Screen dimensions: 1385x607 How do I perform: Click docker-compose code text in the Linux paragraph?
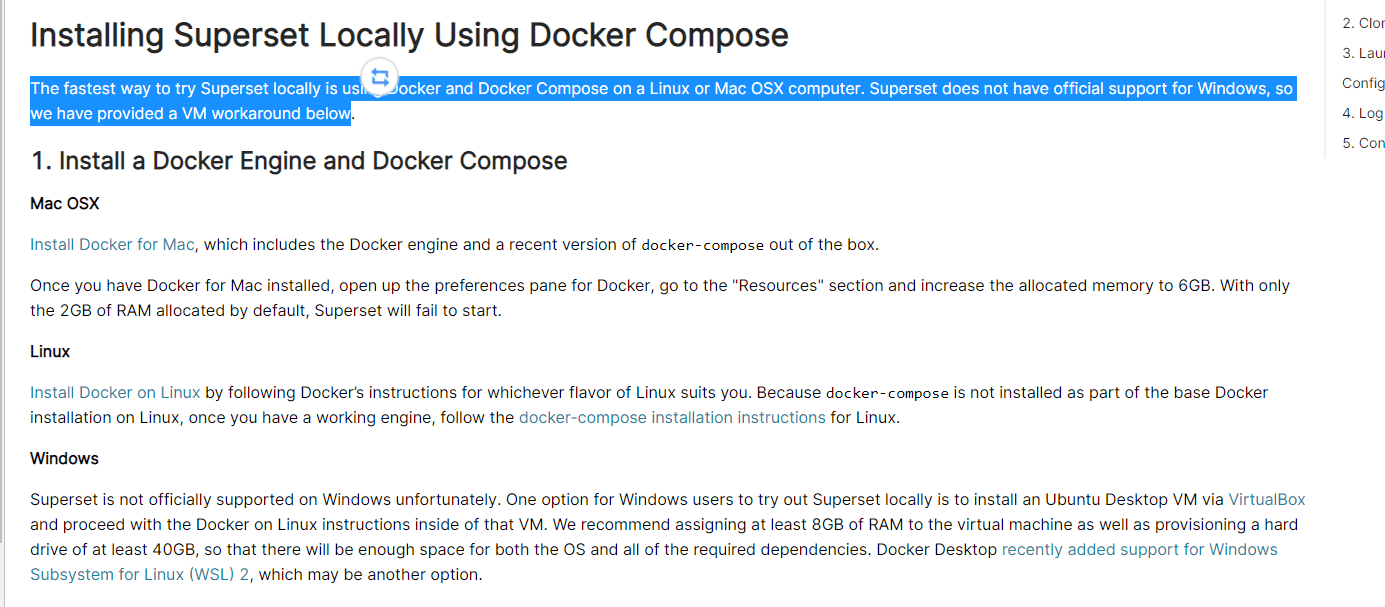(x=887, y=393)
